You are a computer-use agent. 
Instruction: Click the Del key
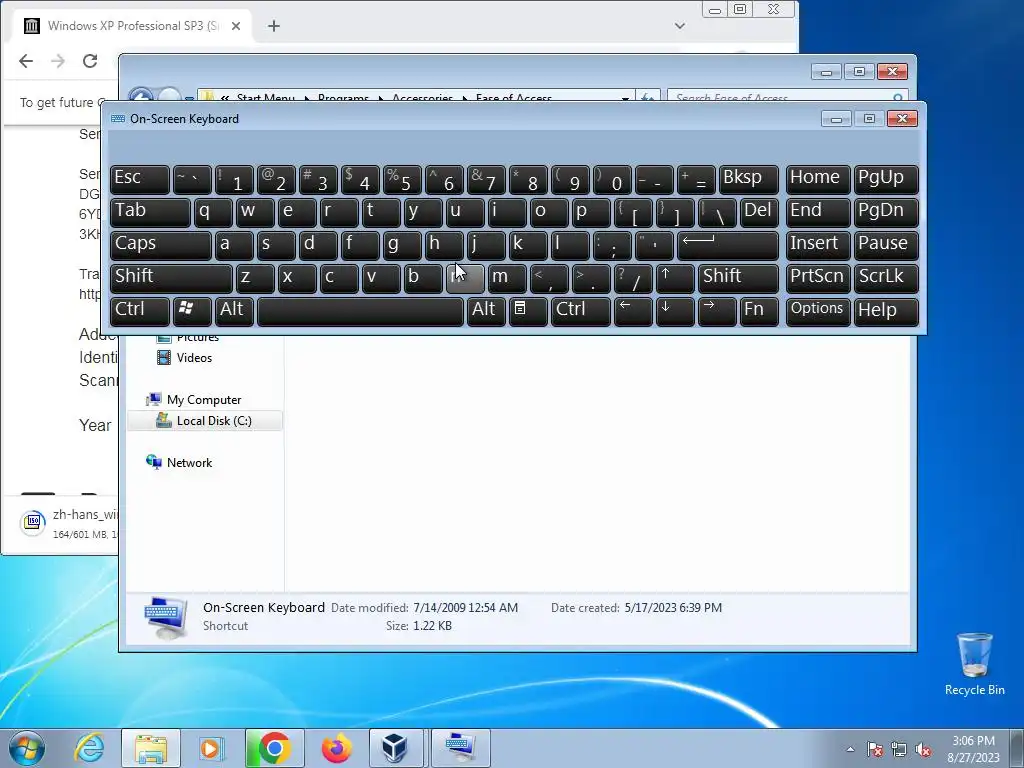click(x=759, y=212)
